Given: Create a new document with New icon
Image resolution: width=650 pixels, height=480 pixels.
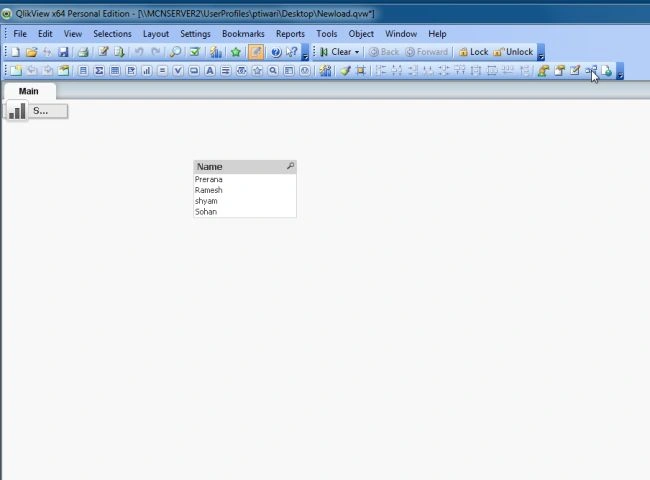Looking at the screenshot, I should tap(15, 52).
